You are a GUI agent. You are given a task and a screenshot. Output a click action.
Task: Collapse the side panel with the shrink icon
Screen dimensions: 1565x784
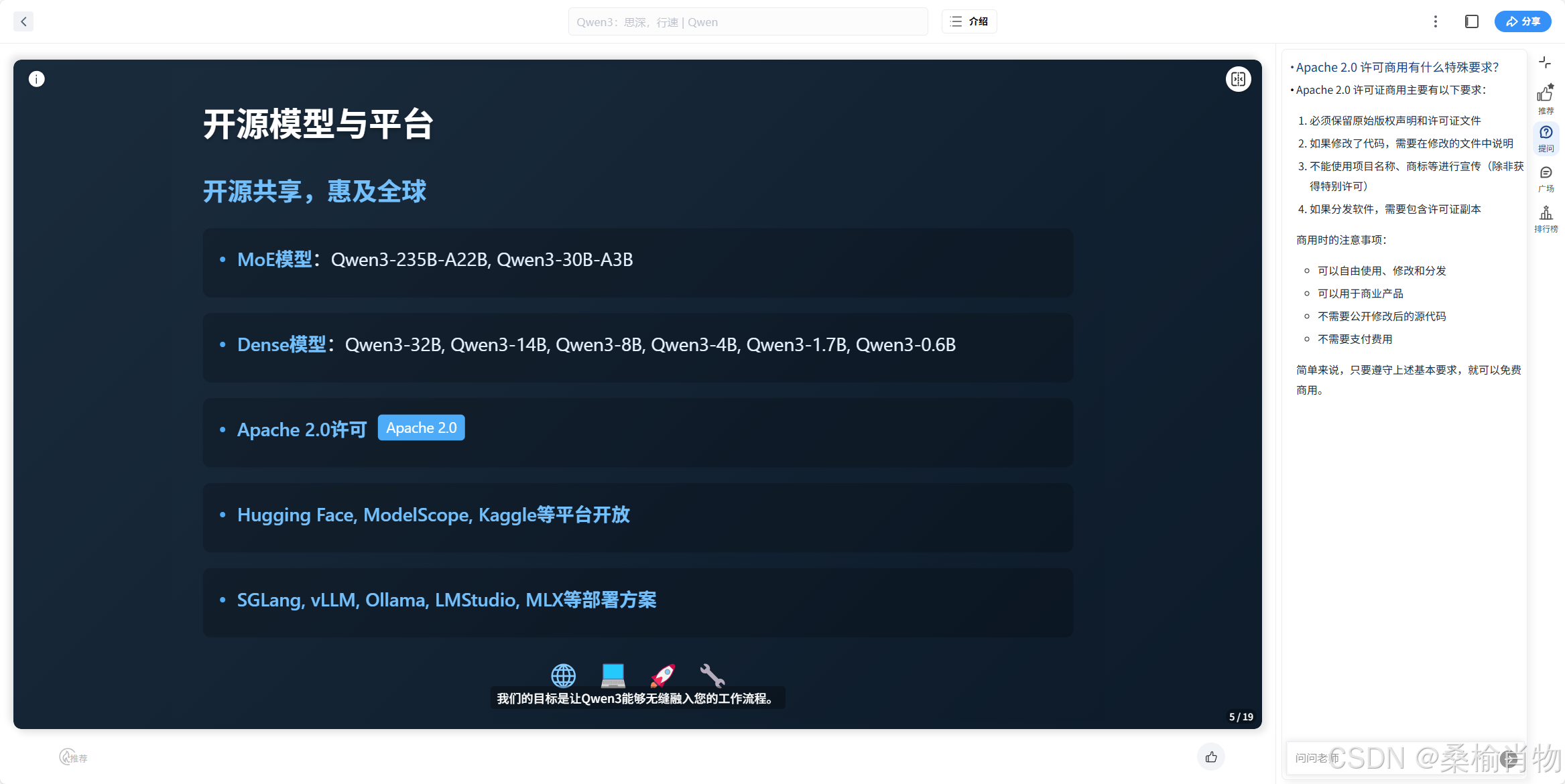click(1545, 62)
